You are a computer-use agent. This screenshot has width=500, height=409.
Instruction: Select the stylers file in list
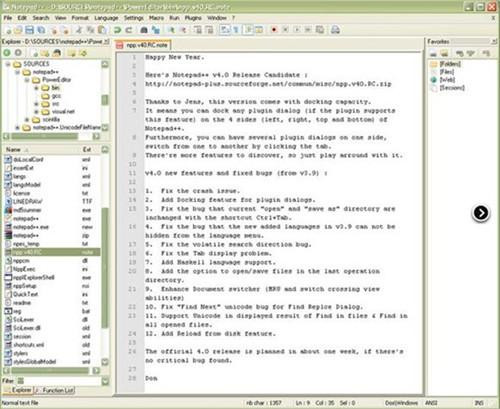pyautogui.click(x=20, y=353)
